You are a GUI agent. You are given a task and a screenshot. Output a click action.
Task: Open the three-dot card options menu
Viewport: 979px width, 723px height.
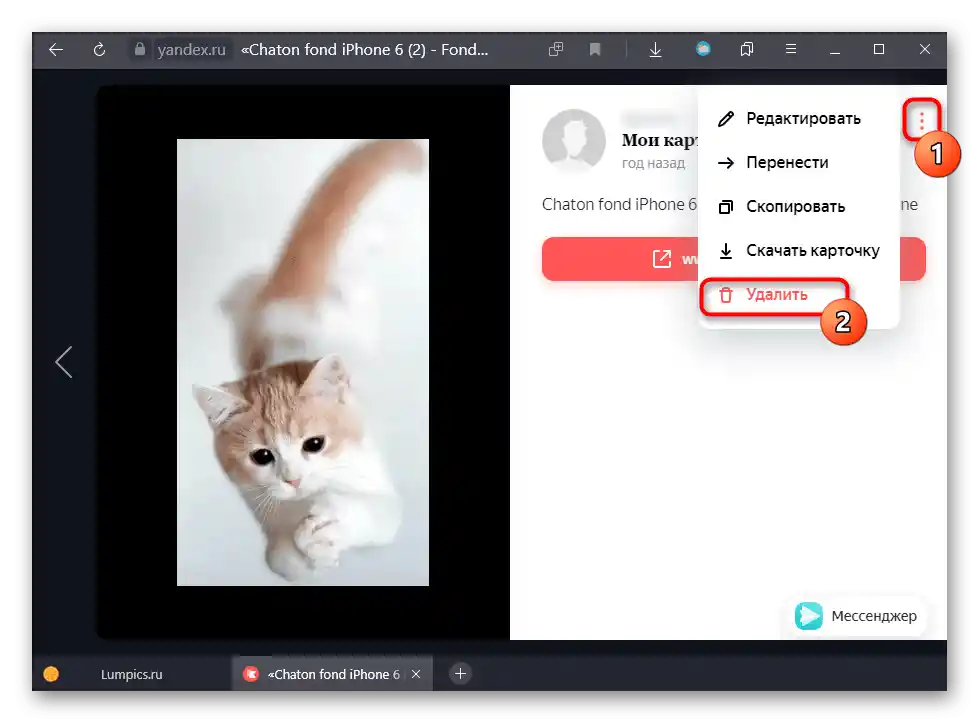pyautogui.click(x=922, y=119)
